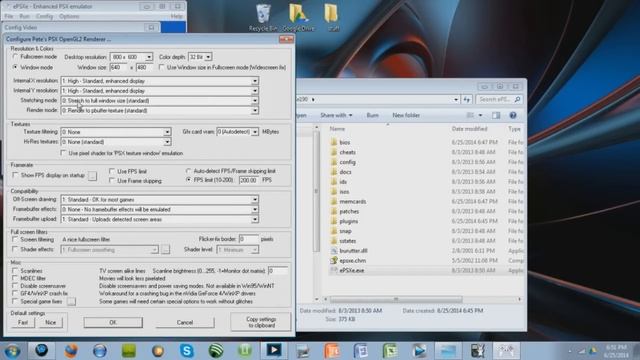Open the stuff folder on desktop

pos(332,17)
